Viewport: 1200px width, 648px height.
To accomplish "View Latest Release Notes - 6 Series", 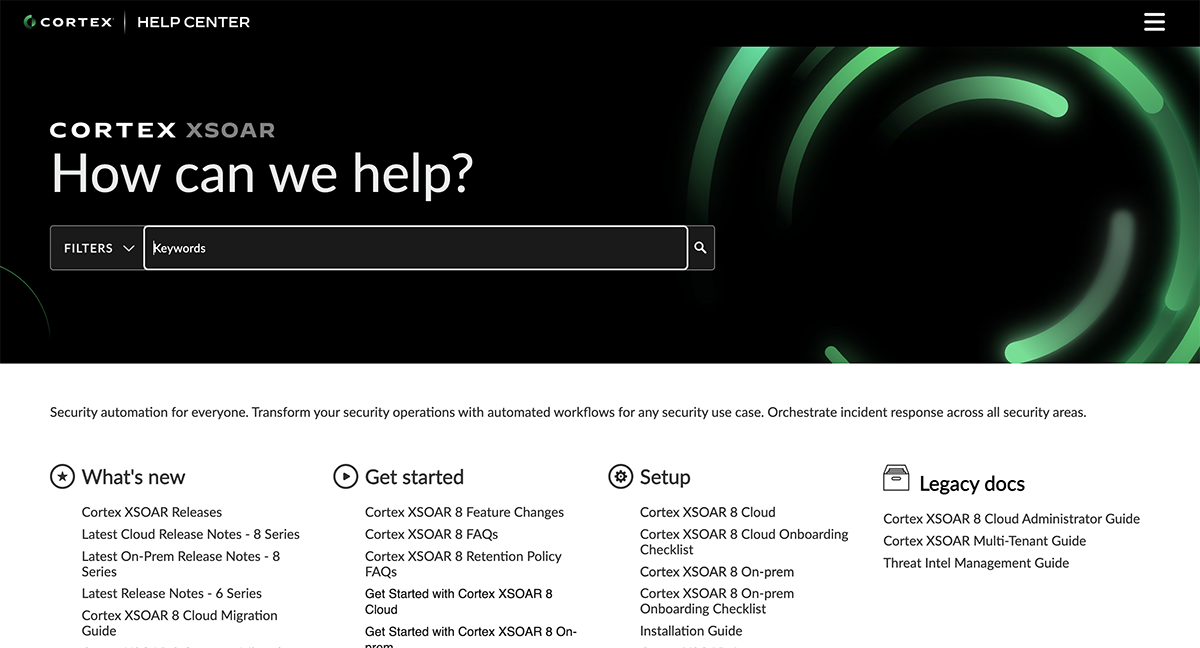I will tap(171, 593).
